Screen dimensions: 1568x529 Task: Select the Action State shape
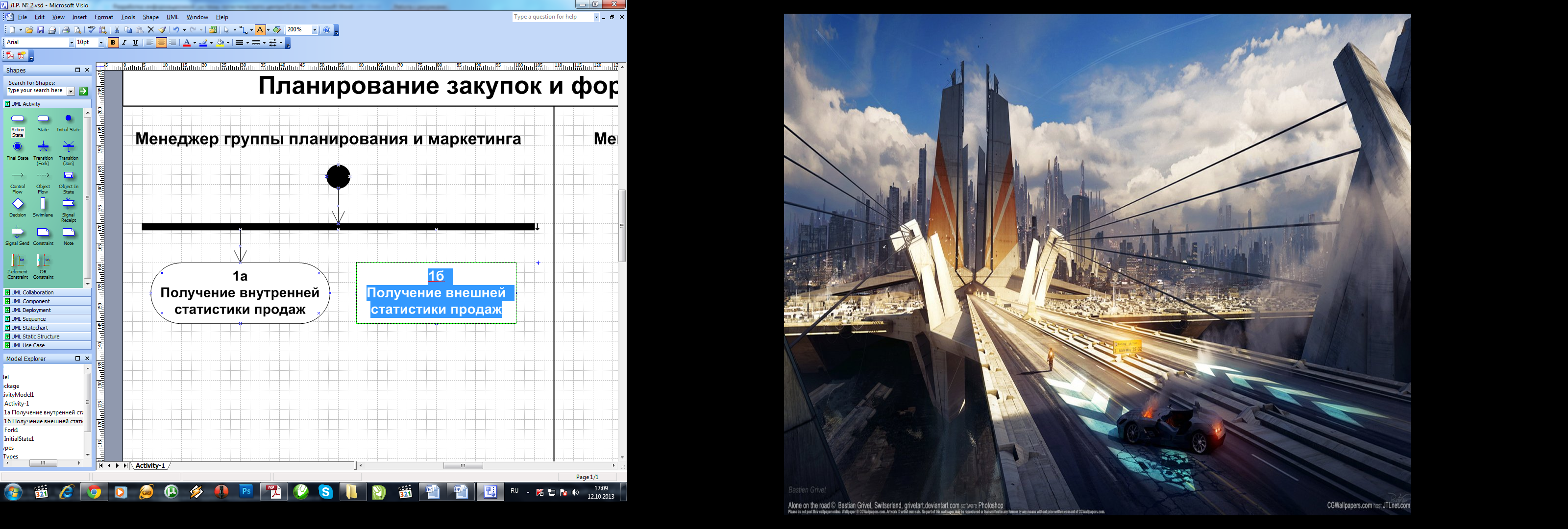coord(18,118)
